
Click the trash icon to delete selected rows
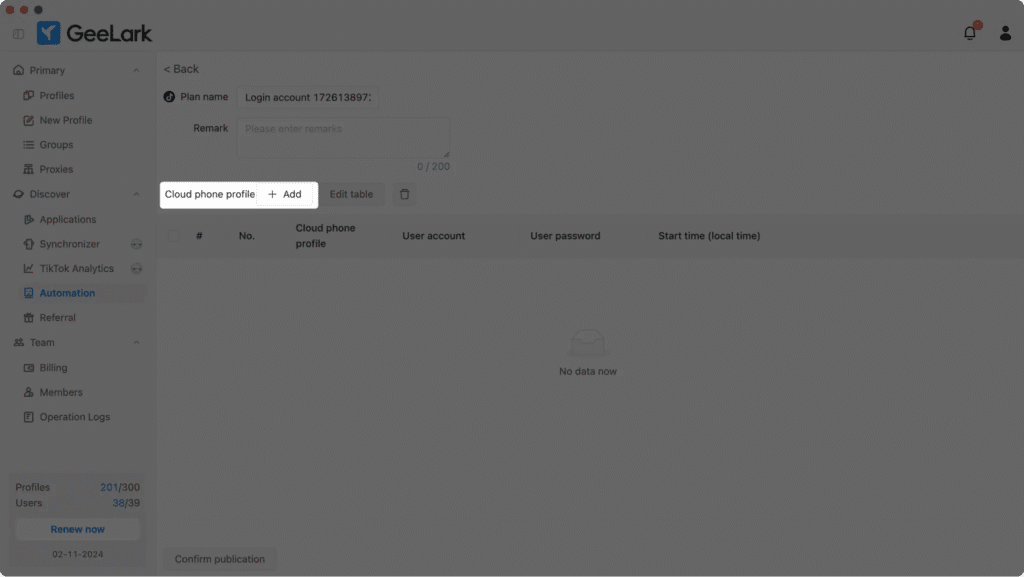404,194
